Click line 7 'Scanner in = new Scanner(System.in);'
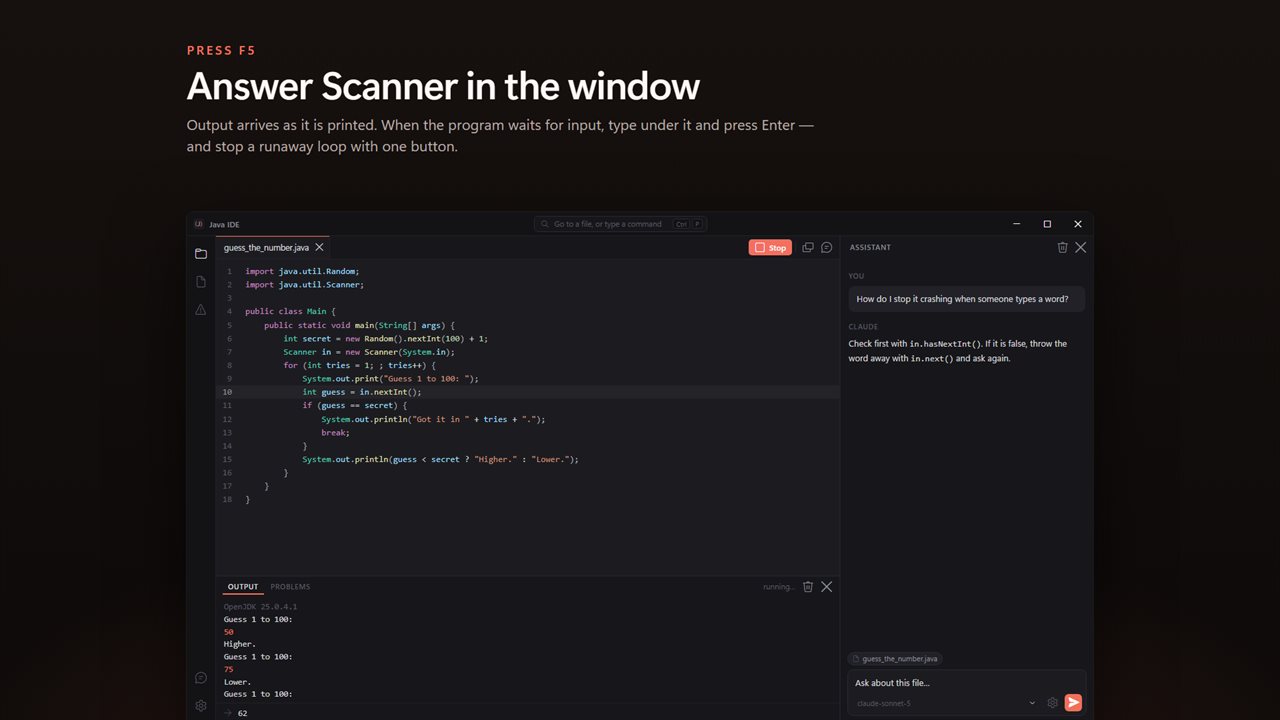This screenshot has width=1280, height=720. [x=369, y=352]
